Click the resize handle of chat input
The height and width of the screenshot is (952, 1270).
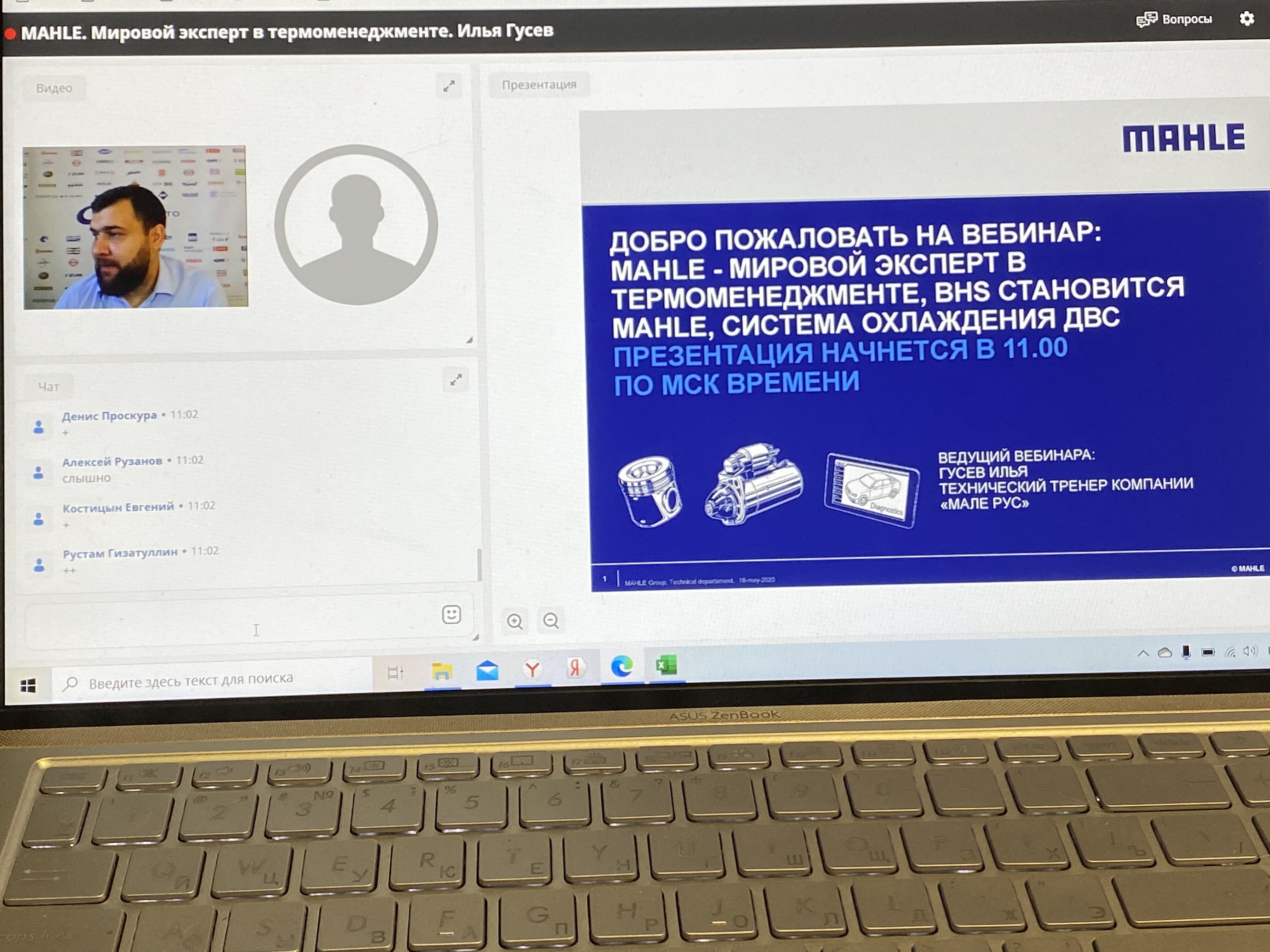pyautogui.click(x=475, y=637)
